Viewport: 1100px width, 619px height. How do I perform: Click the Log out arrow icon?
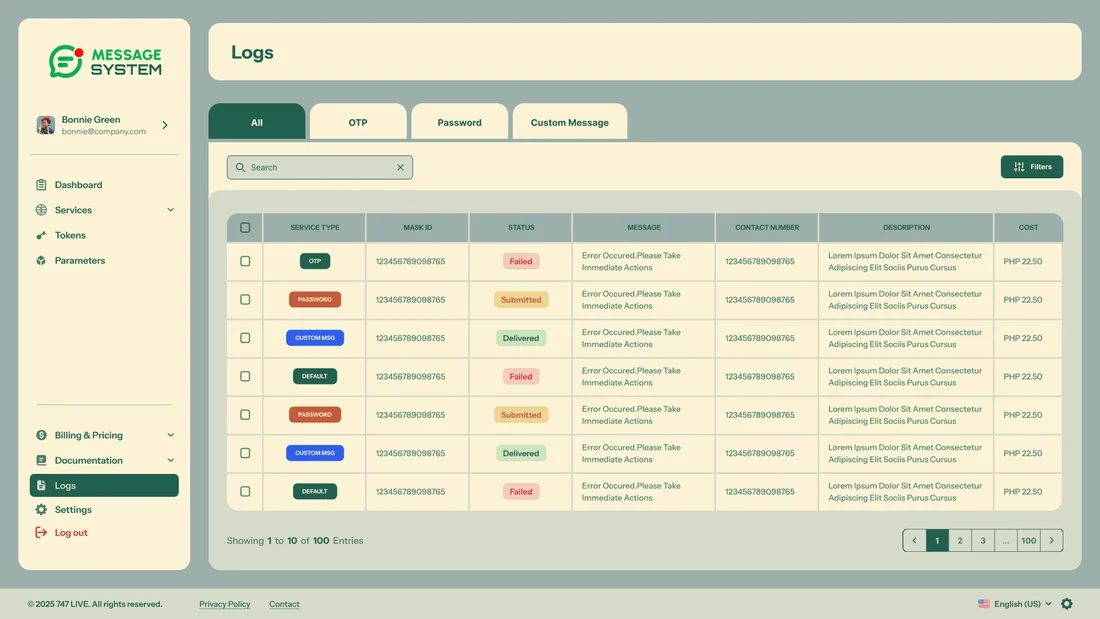pos(41,533)
